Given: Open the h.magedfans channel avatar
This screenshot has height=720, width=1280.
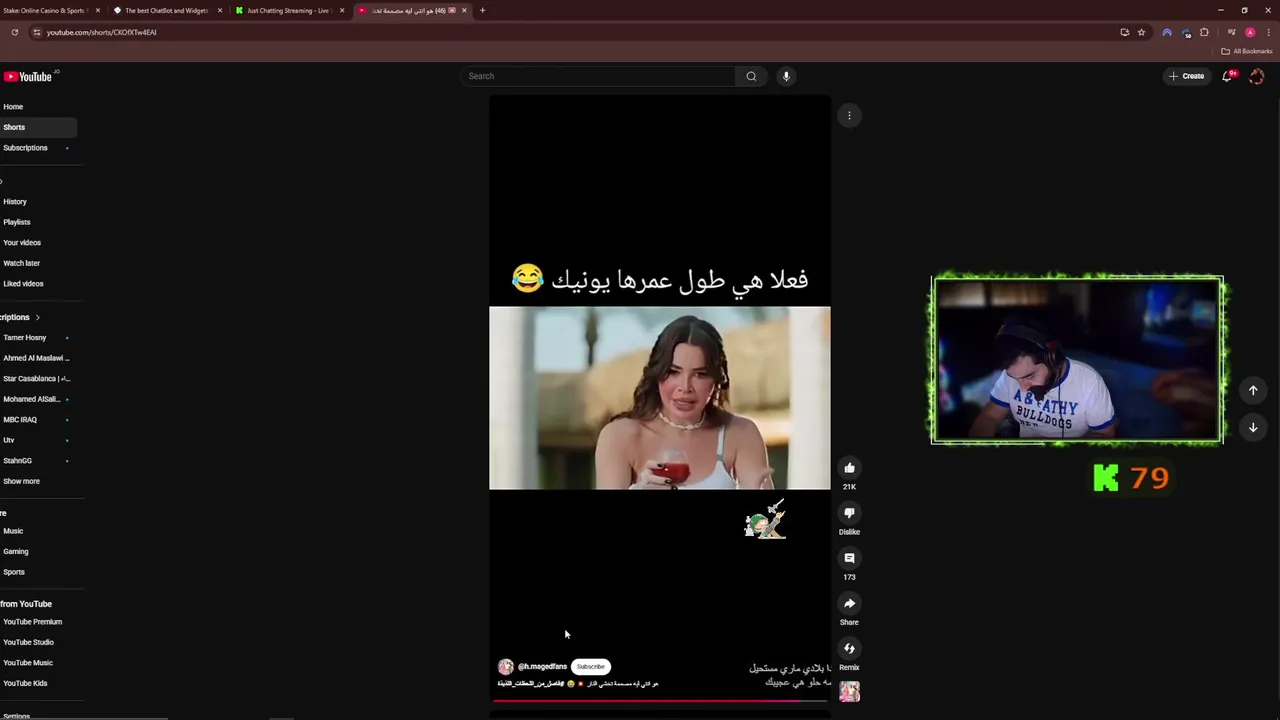Looking at the screenshot, I should 506,667.
